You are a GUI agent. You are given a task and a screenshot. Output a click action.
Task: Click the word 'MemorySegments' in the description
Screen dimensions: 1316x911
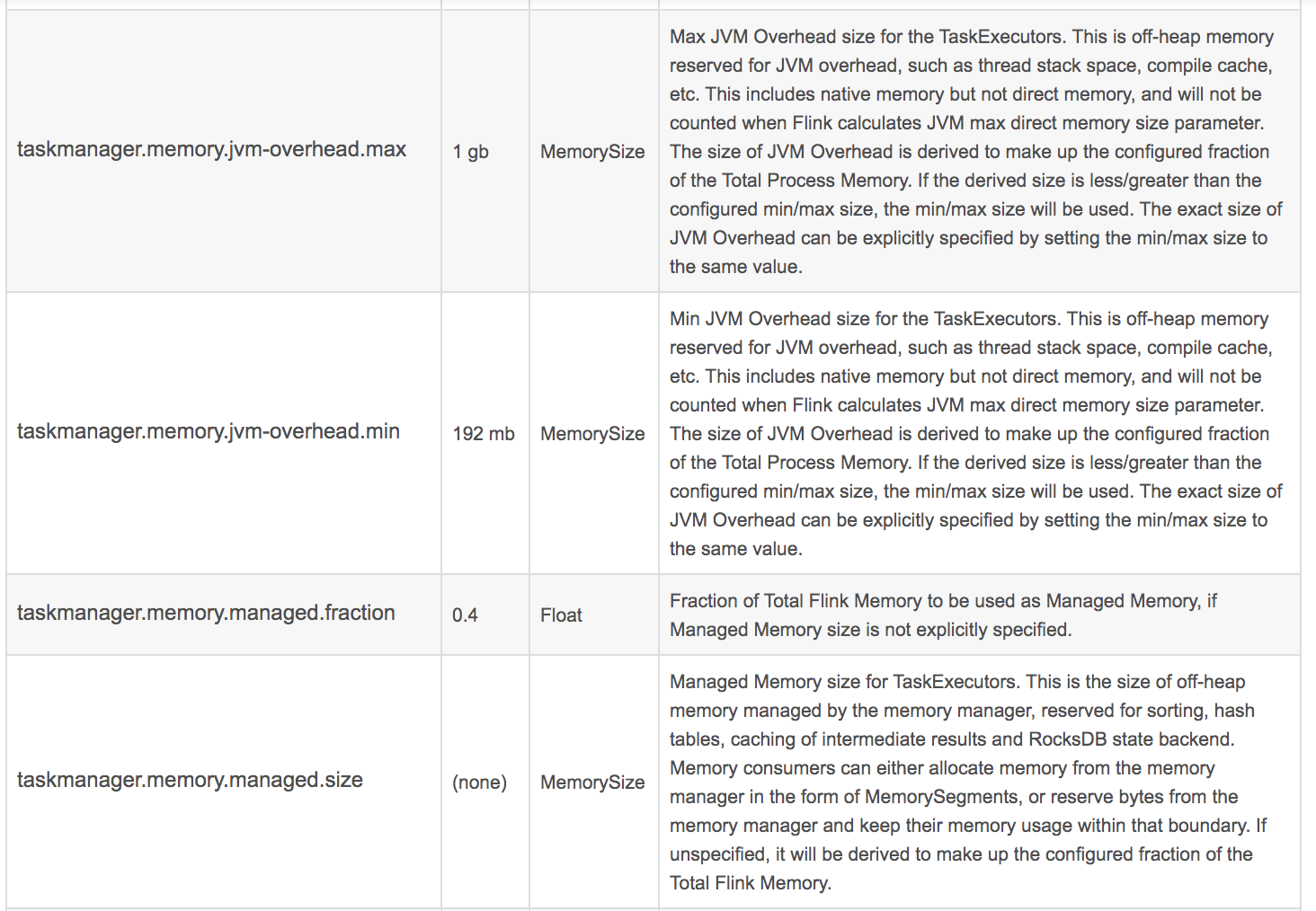951,797
